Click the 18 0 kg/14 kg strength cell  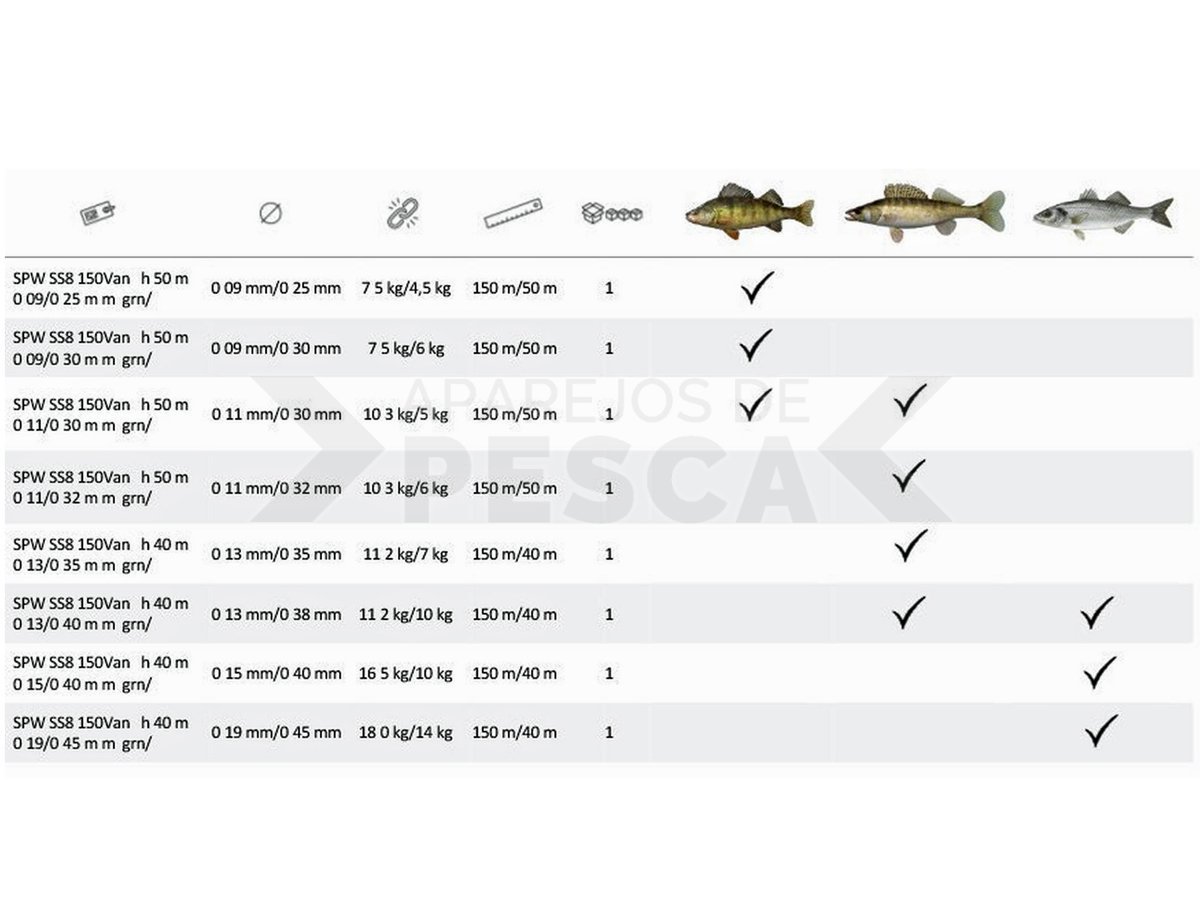coord(405,733)
